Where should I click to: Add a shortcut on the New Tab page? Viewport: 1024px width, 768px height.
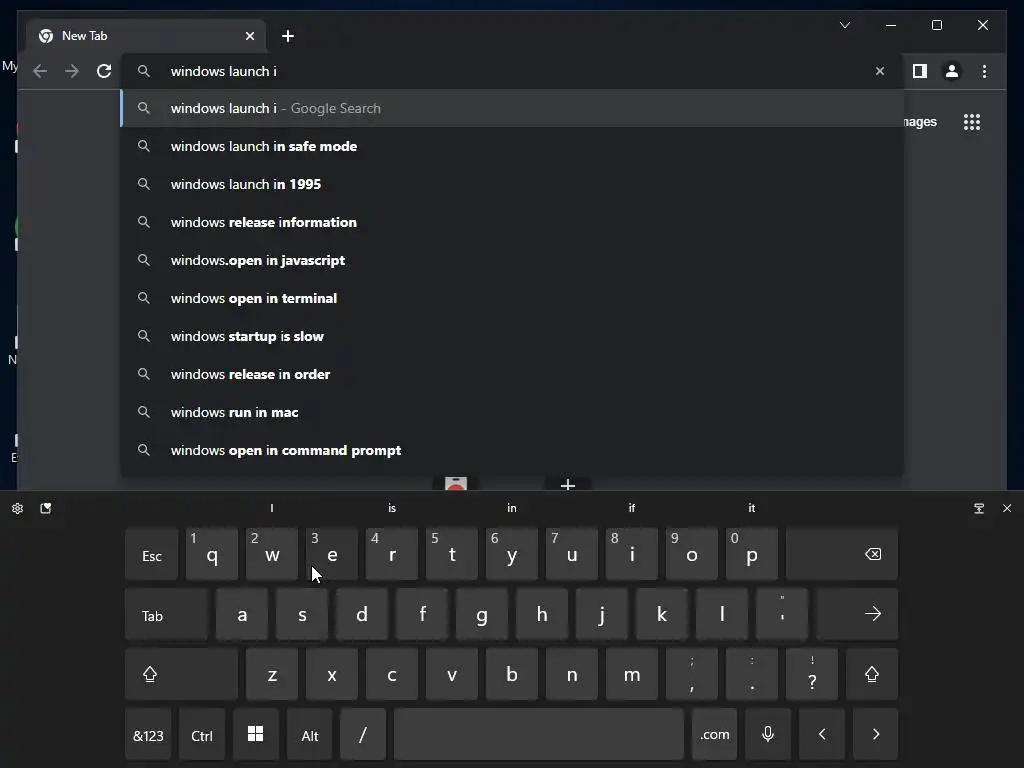coord(568,485)
